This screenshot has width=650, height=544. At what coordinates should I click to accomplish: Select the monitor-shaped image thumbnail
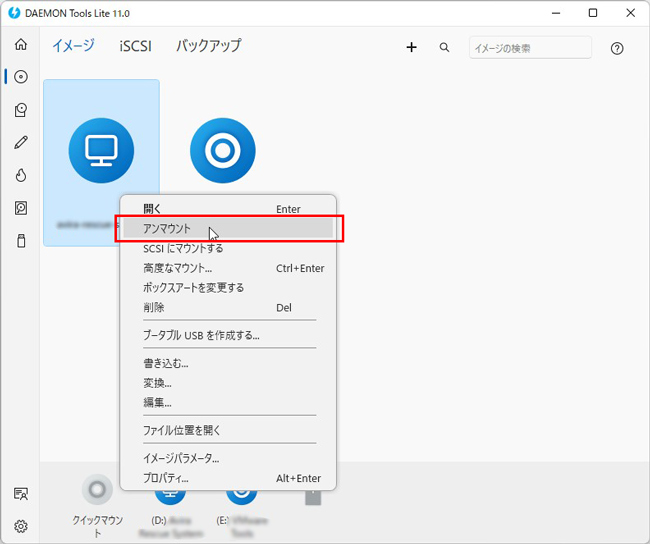click(x=101, y=150)
